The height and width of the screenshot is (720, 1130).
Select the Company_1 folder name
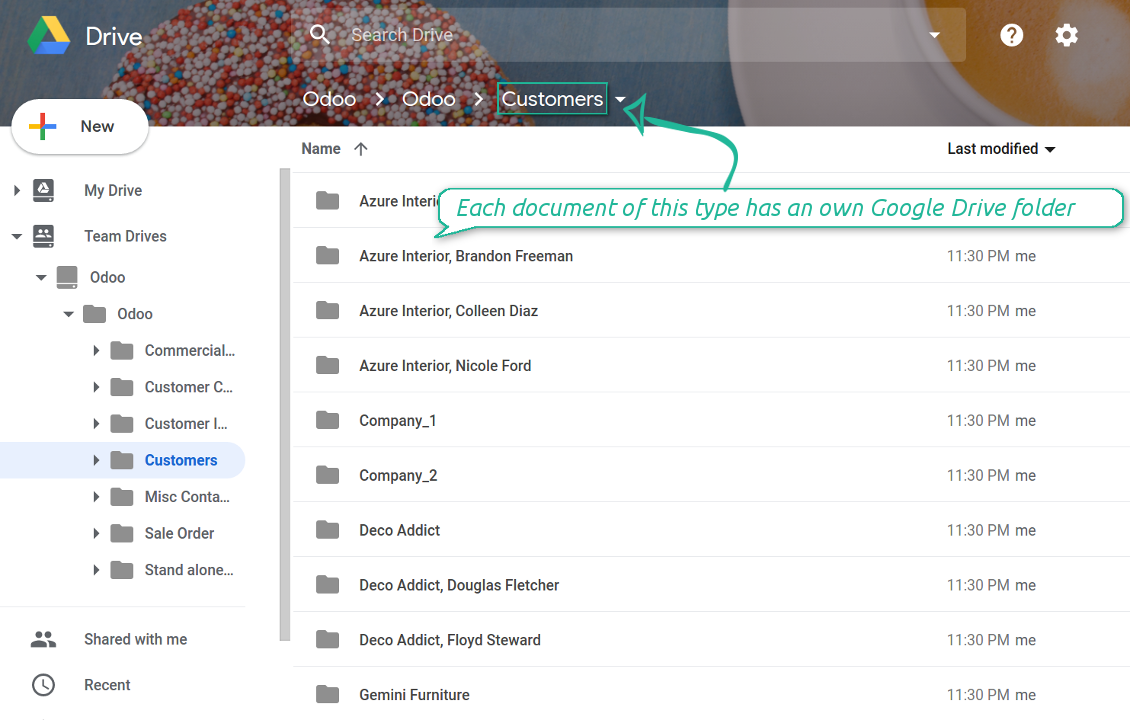pyautogui.click(x=398, y=420)
